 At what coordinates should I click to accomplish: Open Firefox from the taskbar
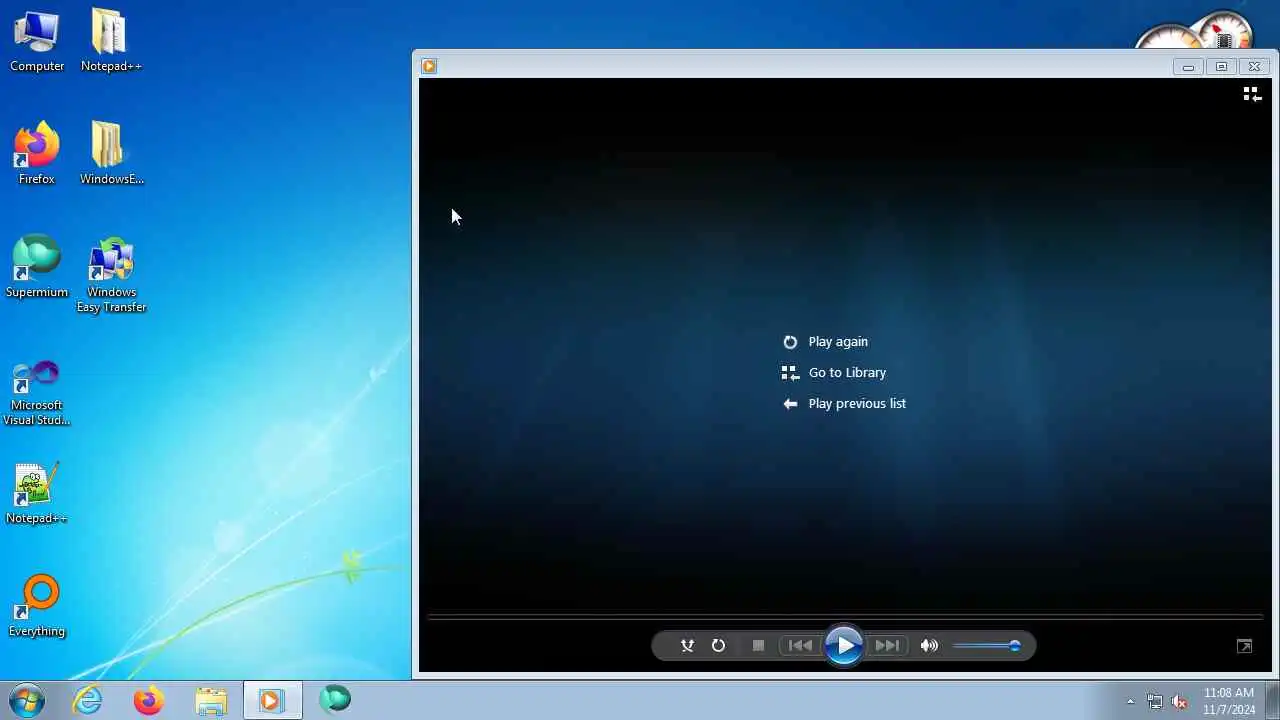coord(149,700)
